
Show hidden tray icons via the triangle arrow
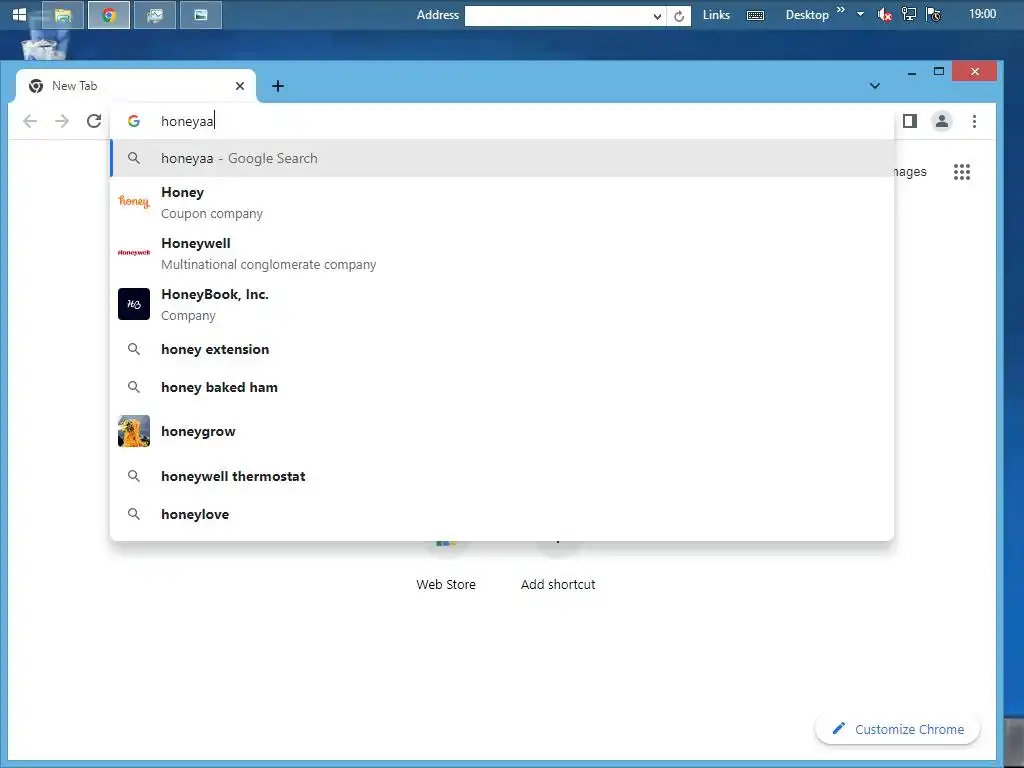click(x=860, y=14)
